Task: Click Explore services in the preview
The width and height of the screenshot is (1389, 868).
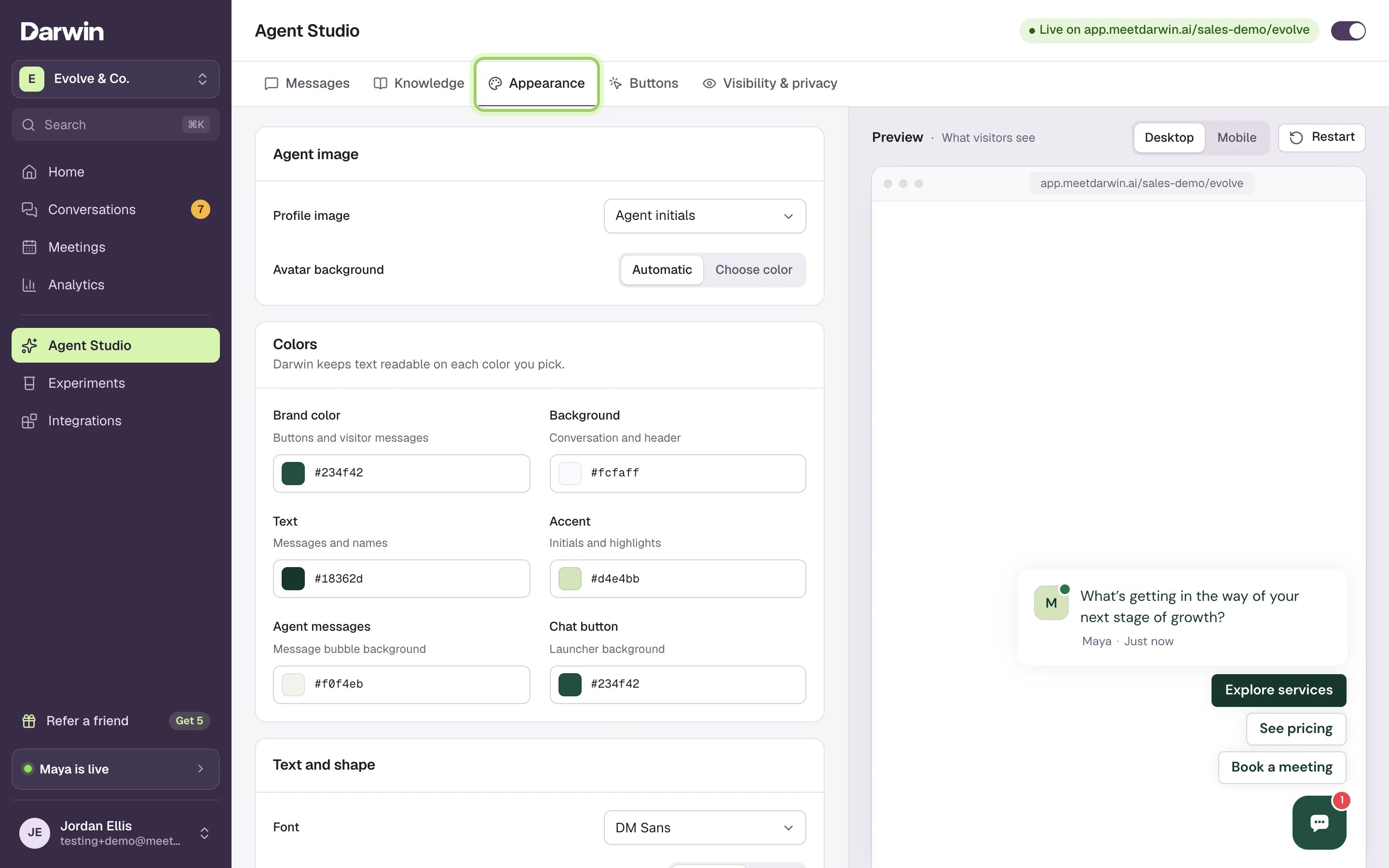Action: [x=1278, y=690]
